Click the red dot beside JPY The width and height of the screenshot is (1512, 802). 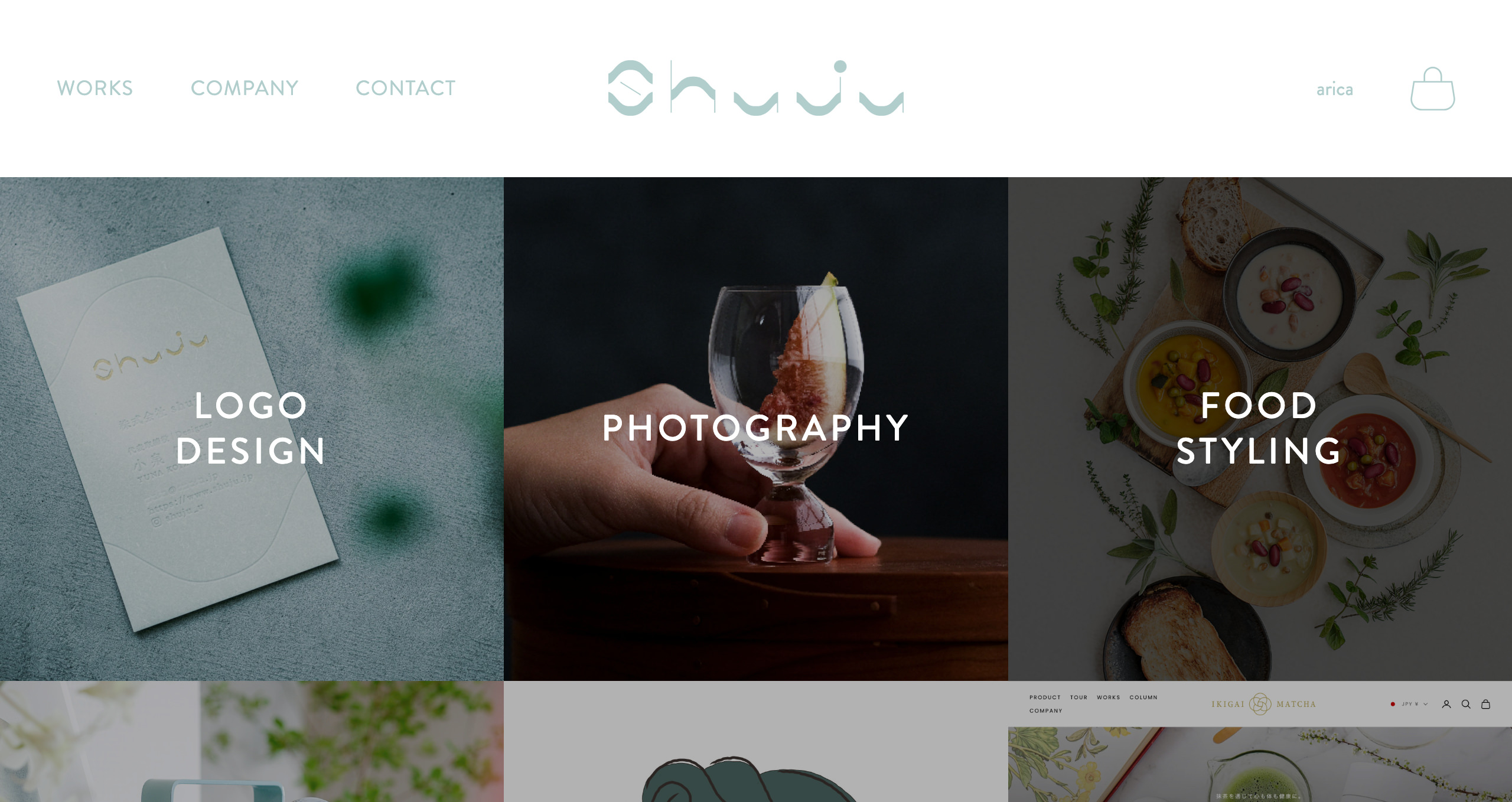[x=1393, y=704]
